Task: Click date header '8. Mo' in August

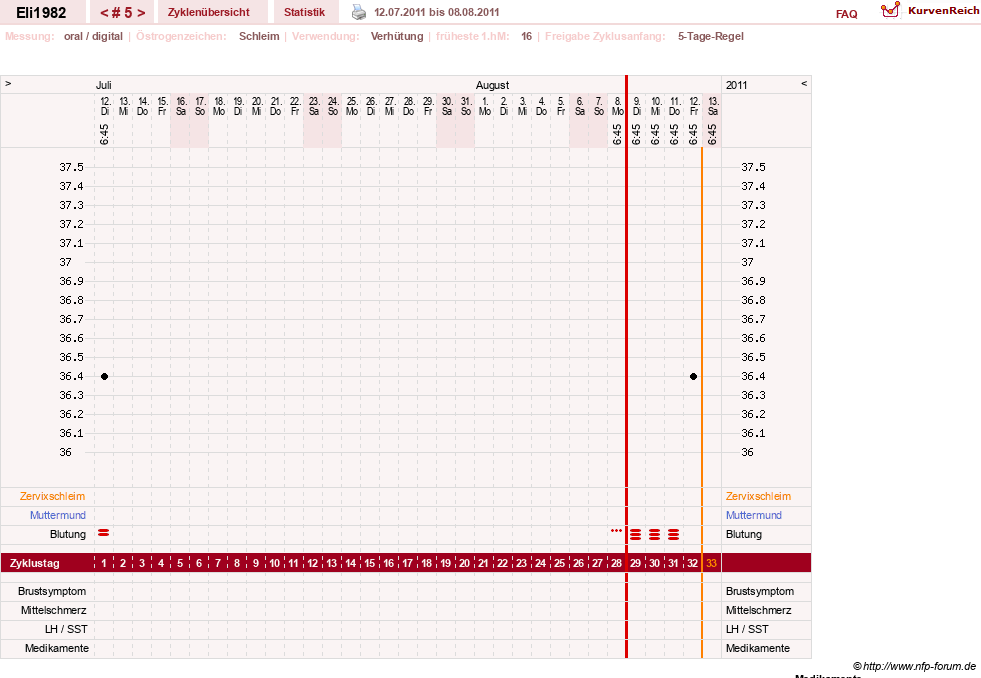Action: [x=618, y=106]
